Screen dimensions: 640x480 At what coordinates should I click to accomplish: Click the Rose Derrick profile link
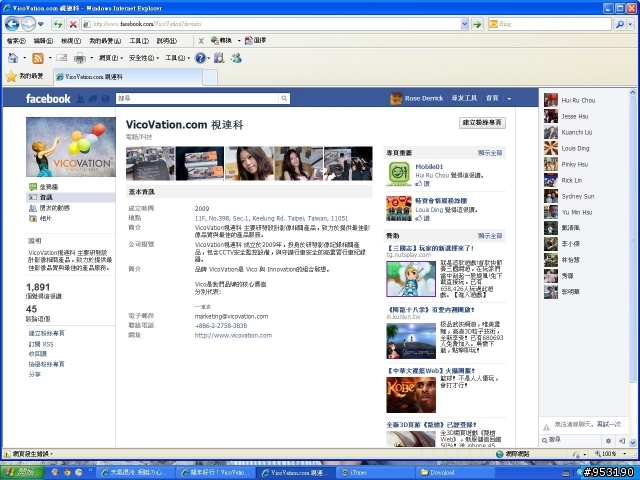tap(424, 98)
